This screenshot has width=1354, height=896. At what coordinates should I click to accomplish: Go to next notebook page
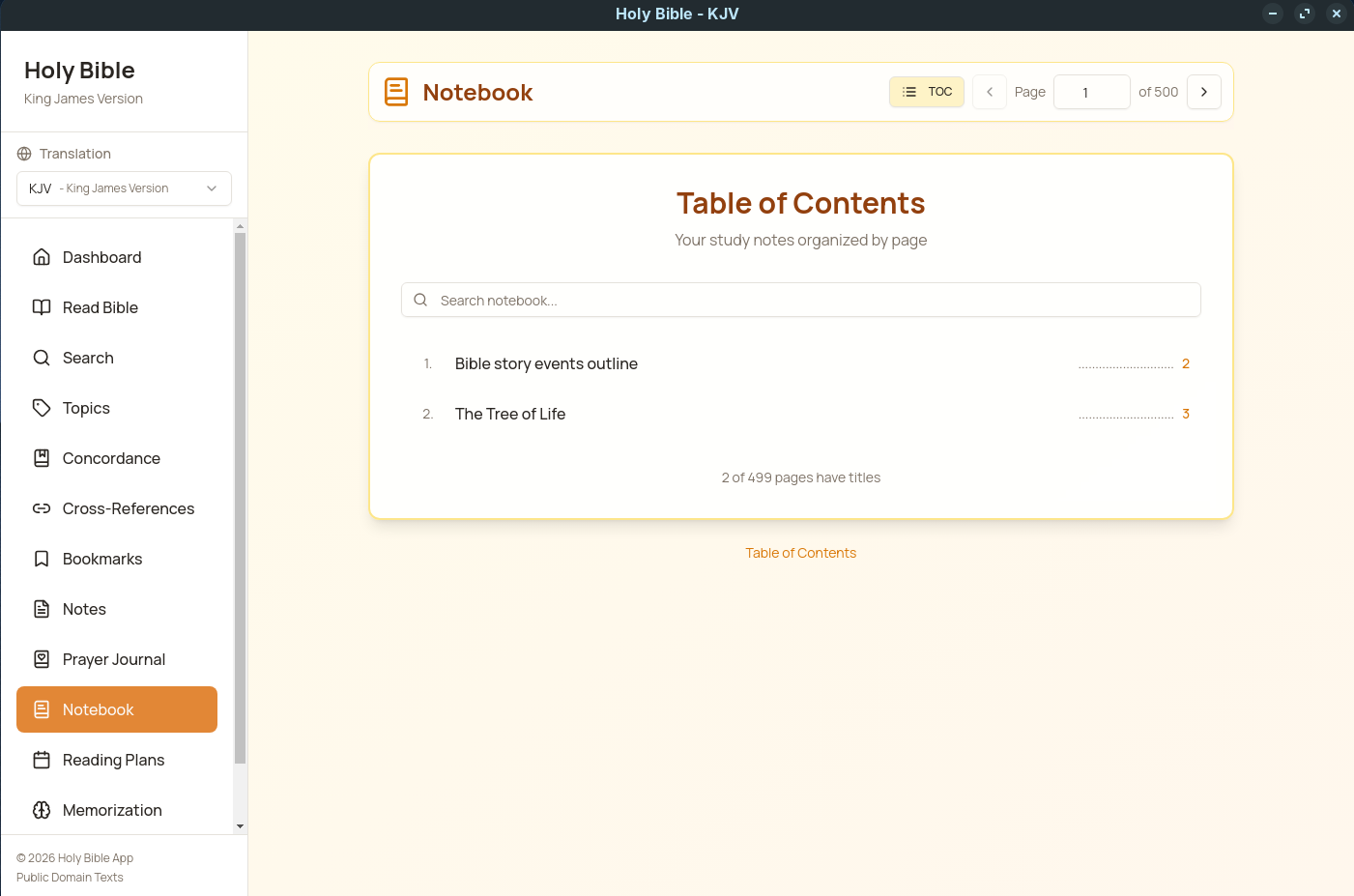pyautogui.click(x=1204, y=92)
